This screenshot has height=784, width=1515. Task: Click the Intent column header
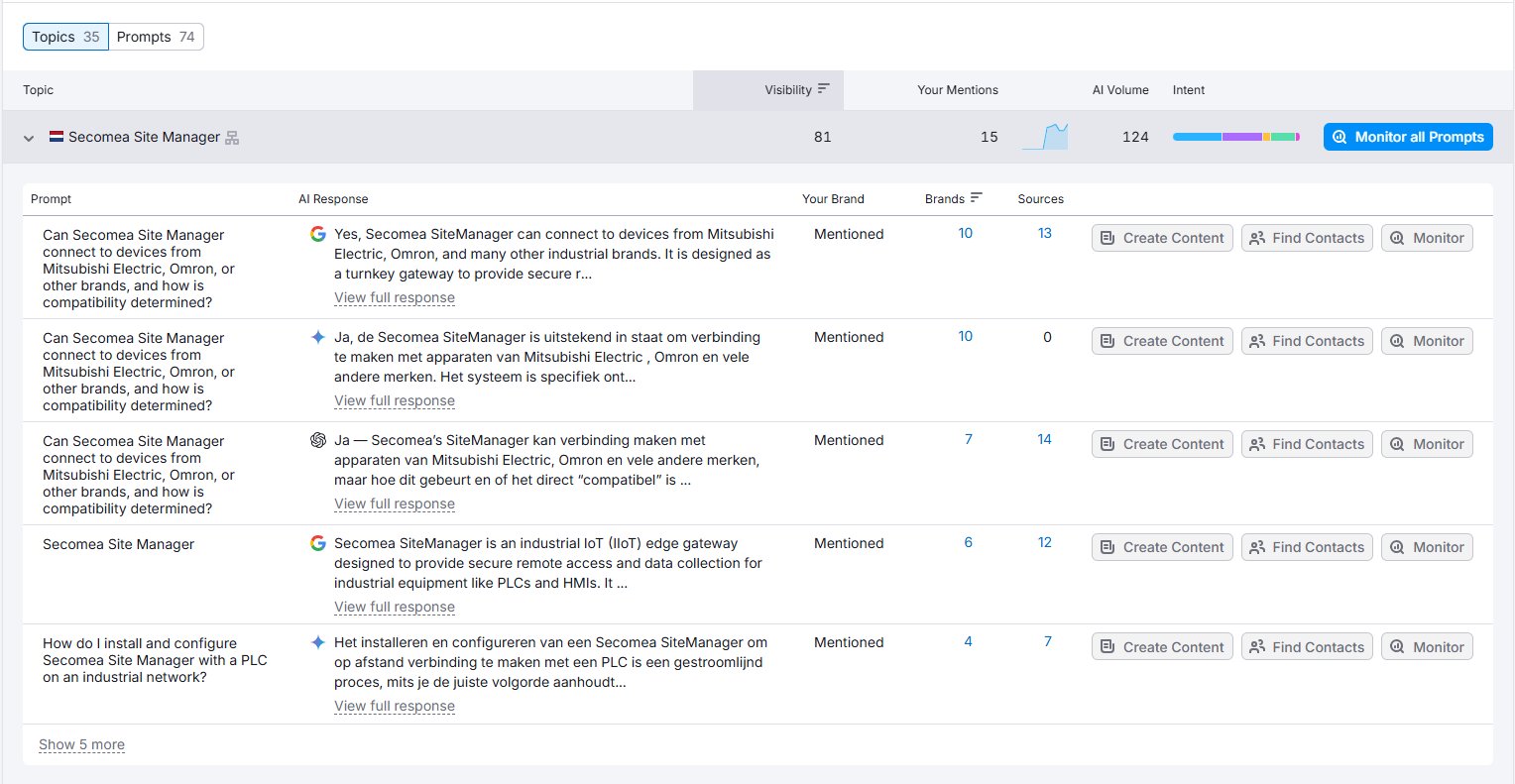1188,90
